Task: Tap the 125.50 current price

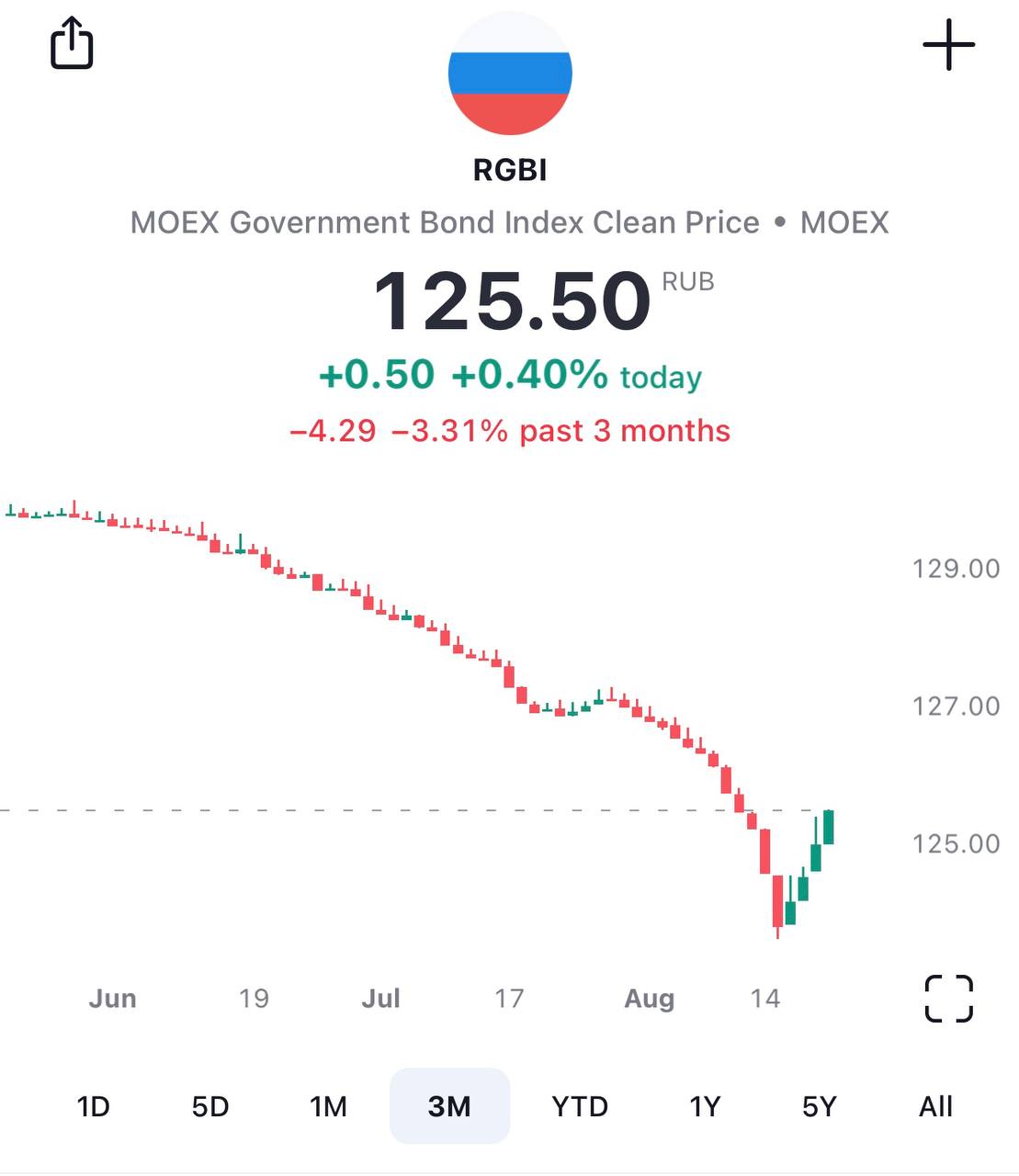Action: (512, 301)
